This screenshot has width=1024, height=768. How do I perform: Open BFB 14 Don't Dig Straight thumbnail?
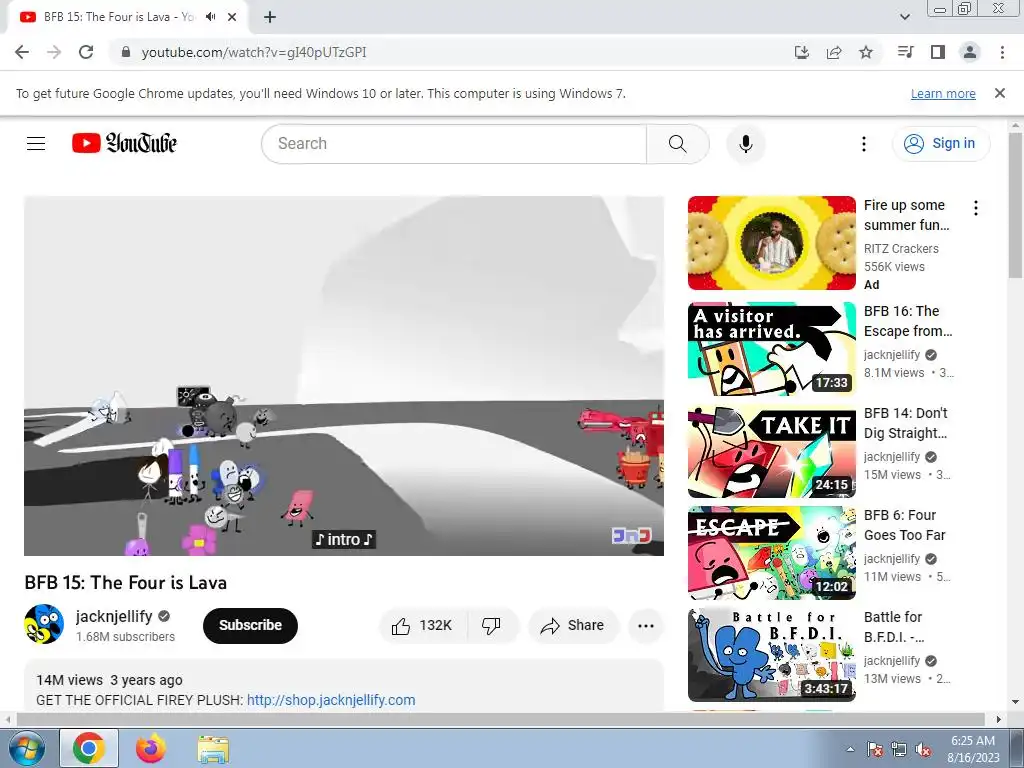click(x=772, y=451)
